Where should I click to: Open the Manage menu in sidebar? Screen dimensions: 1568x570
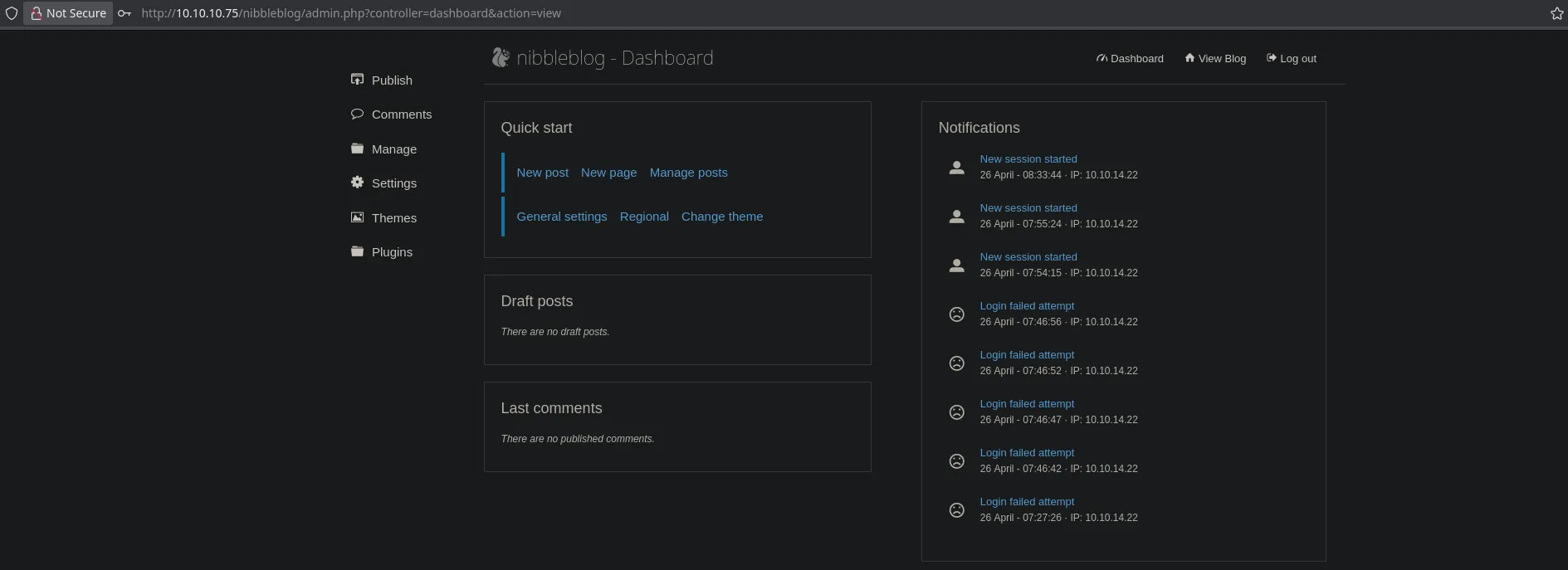393,149
